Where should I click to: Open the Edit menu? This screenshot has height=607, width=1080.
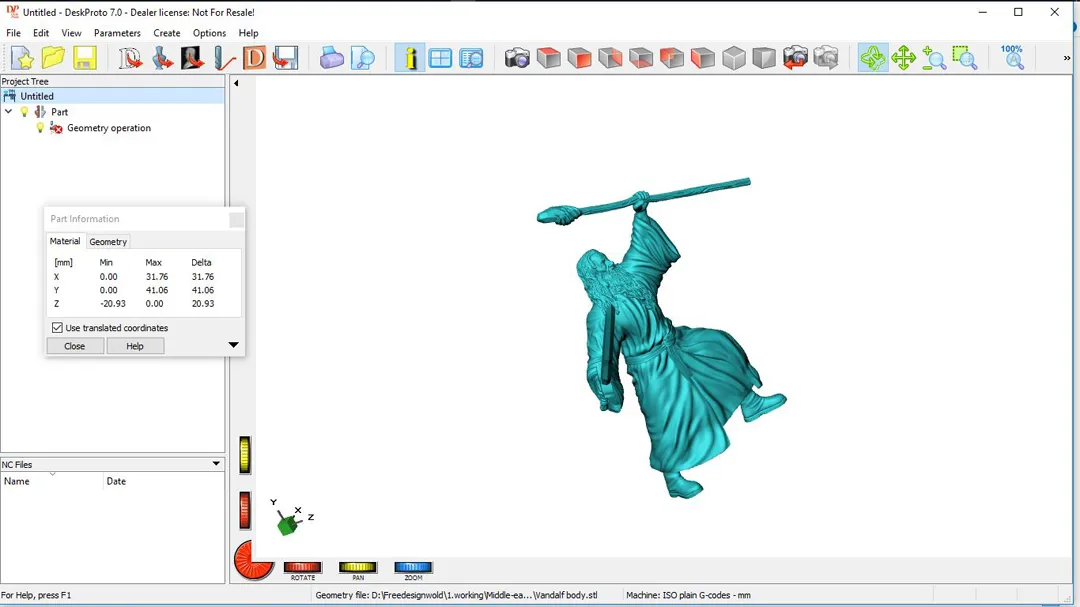pos(41,33)
